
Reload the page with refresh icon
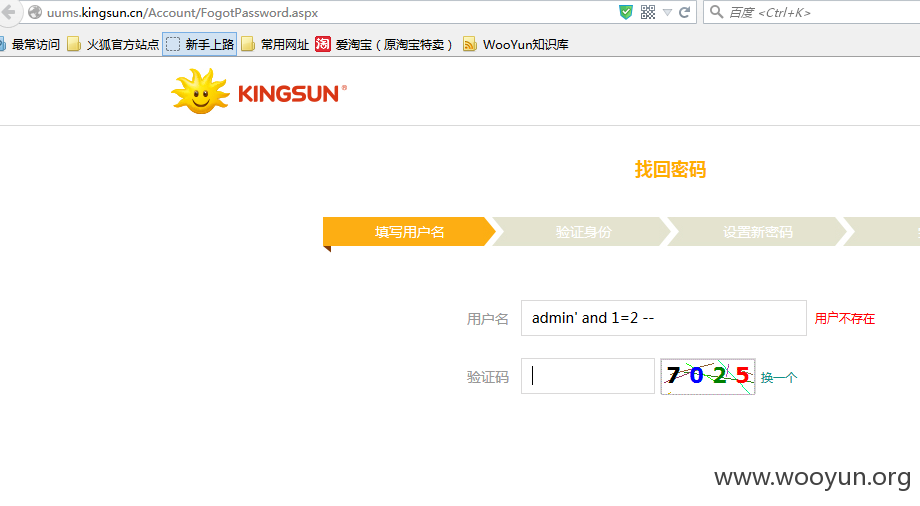pyautogui.click(x=684, y=12)
